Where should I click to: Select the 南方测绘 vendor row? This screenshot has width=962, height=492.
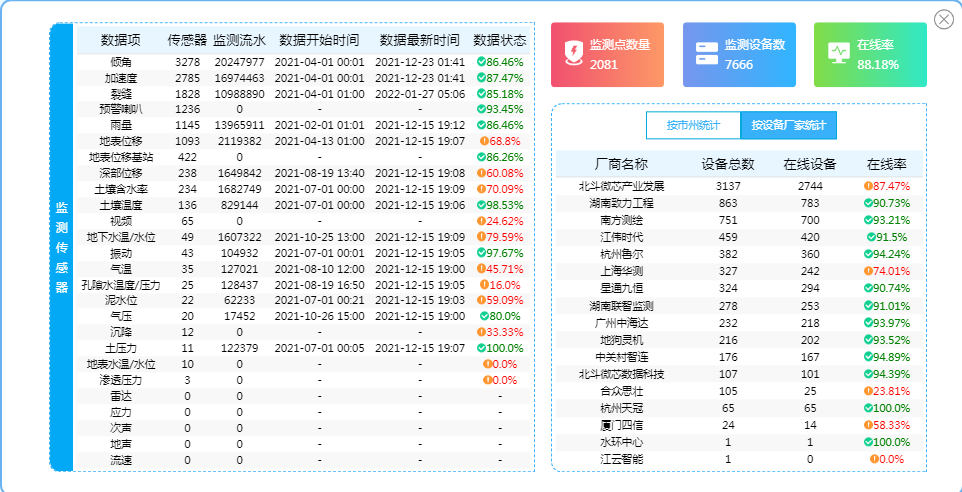click(740, 220)
